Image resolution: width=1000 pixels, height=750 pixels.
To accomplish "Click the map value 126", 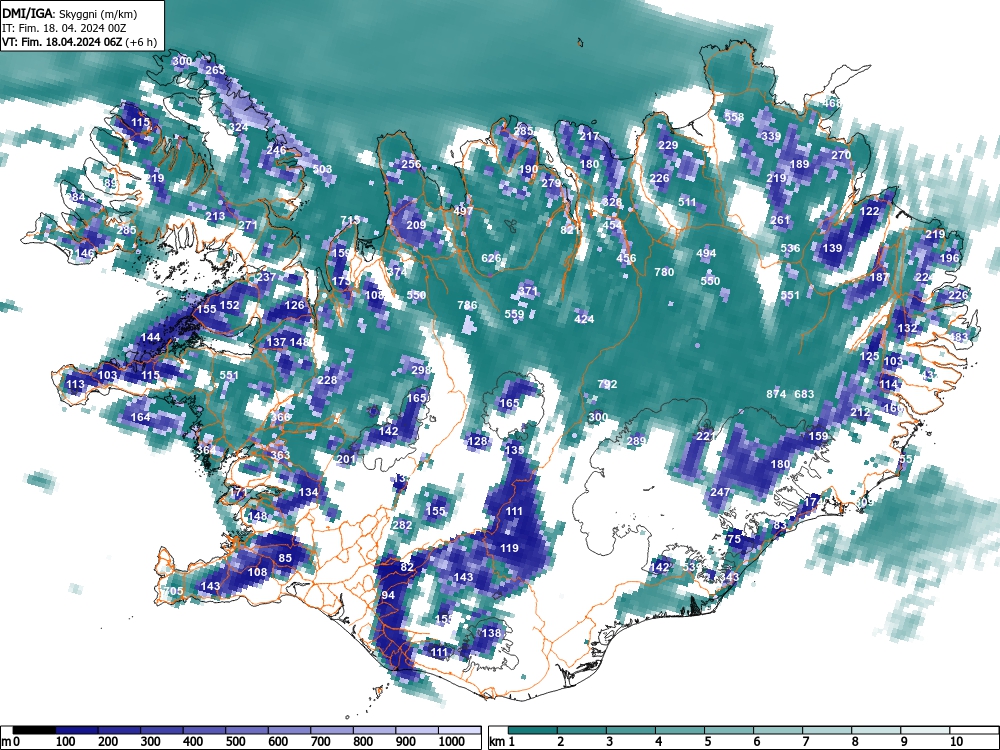I will tap(295, 305).
